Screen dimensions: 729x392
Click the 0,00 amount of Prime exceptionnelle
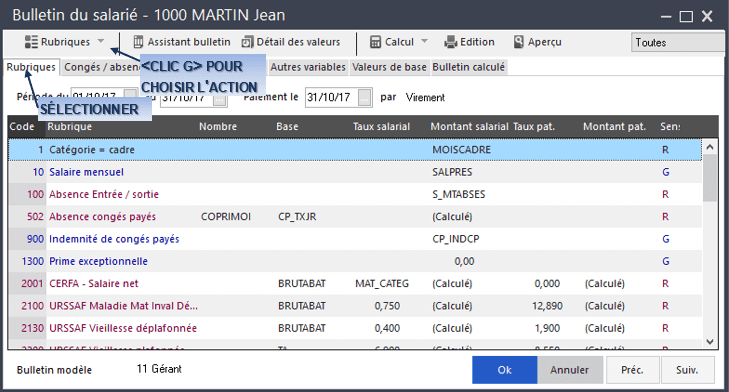tap(464, 261)
